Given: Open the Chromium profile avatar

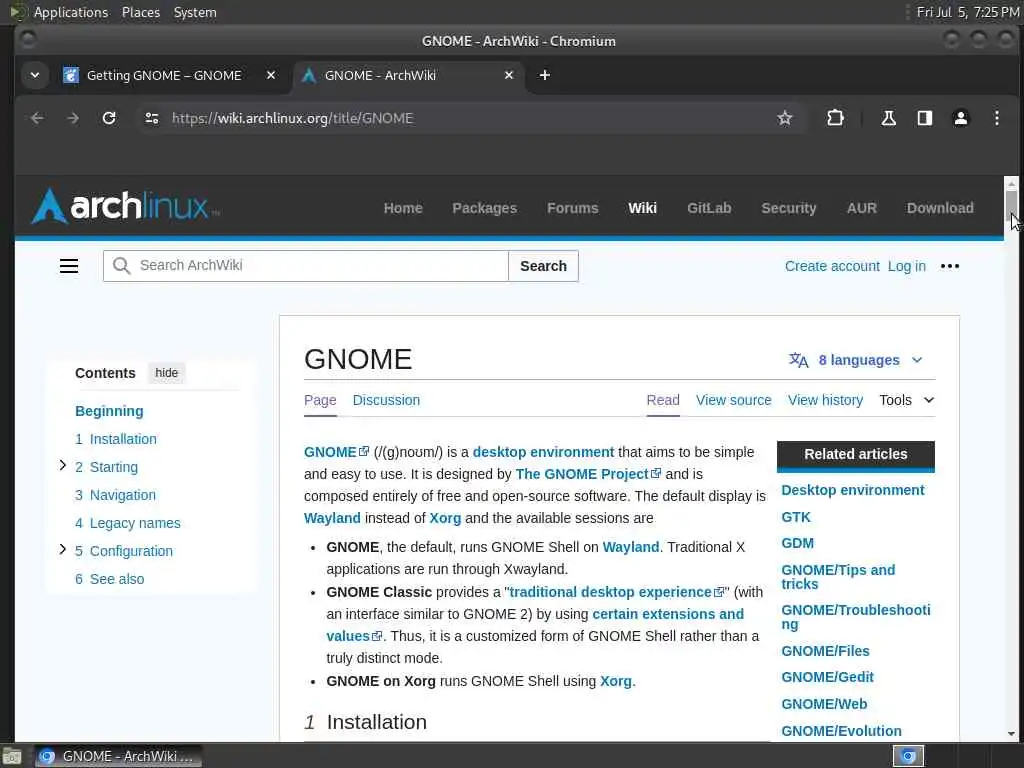Looking at the screenshot, I should (961, 118).
